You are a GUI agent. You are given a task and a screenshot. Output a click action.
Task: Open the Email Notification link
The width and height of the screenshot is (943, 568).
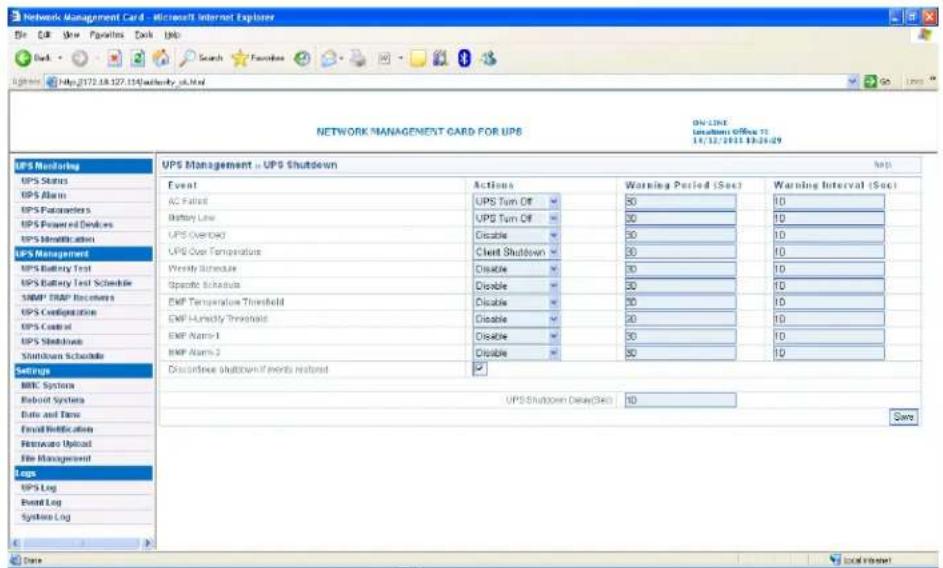[x=57, y=430]
